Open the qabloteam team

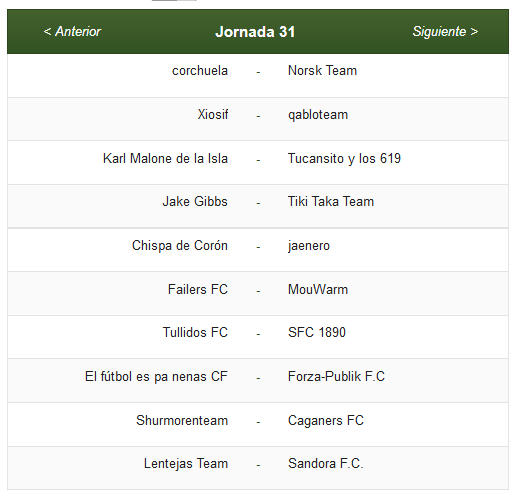(x=318, y=115)
